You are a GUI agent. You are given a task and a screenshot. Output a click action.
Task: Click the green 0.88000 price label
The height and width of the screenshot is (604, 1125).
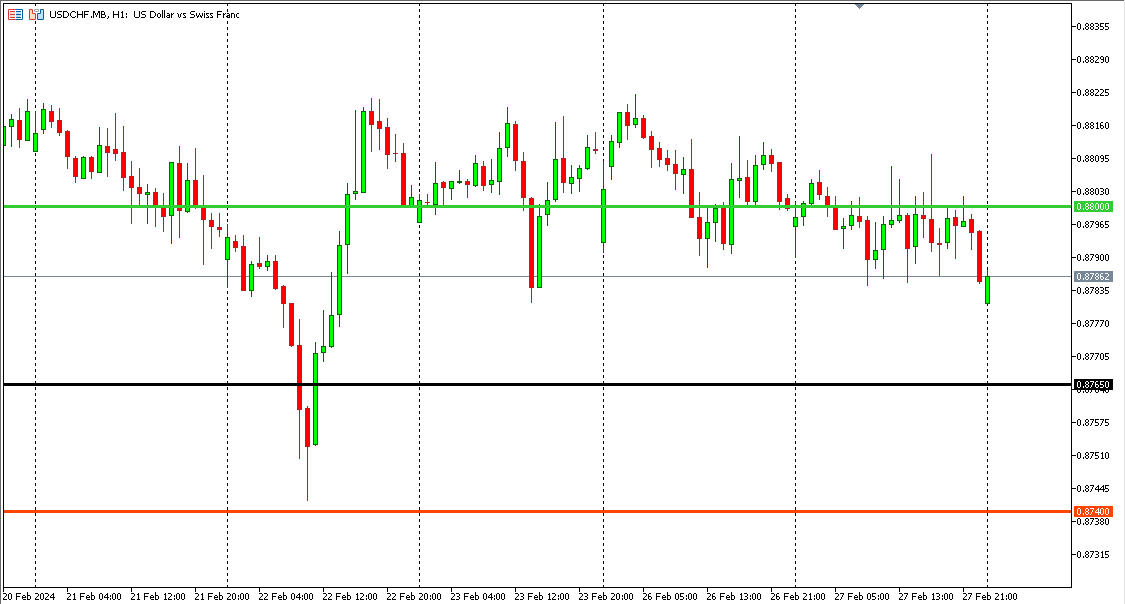point(1093,207)
